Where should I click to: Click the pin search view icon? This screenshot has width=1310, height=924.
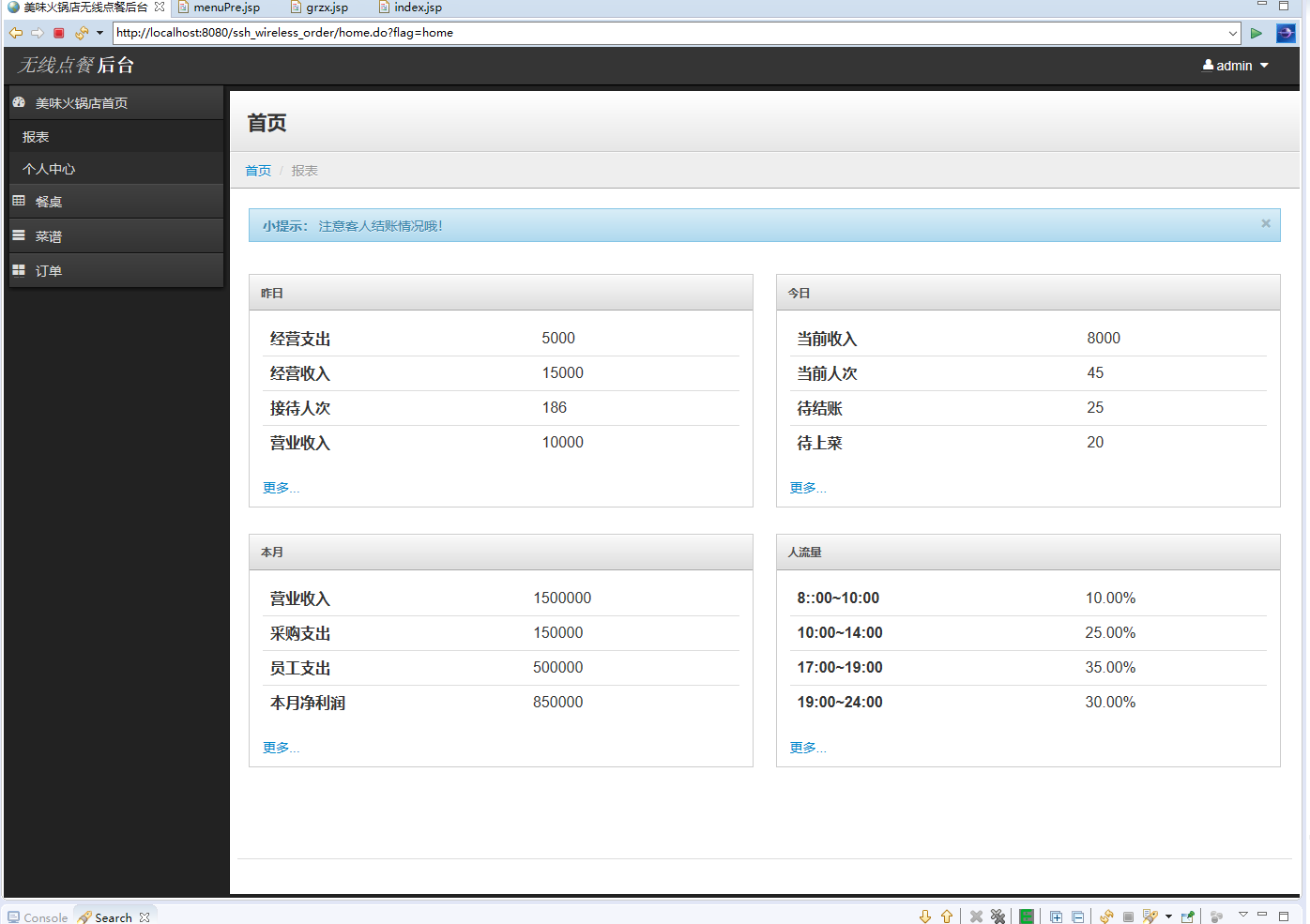coord(1188,916)
